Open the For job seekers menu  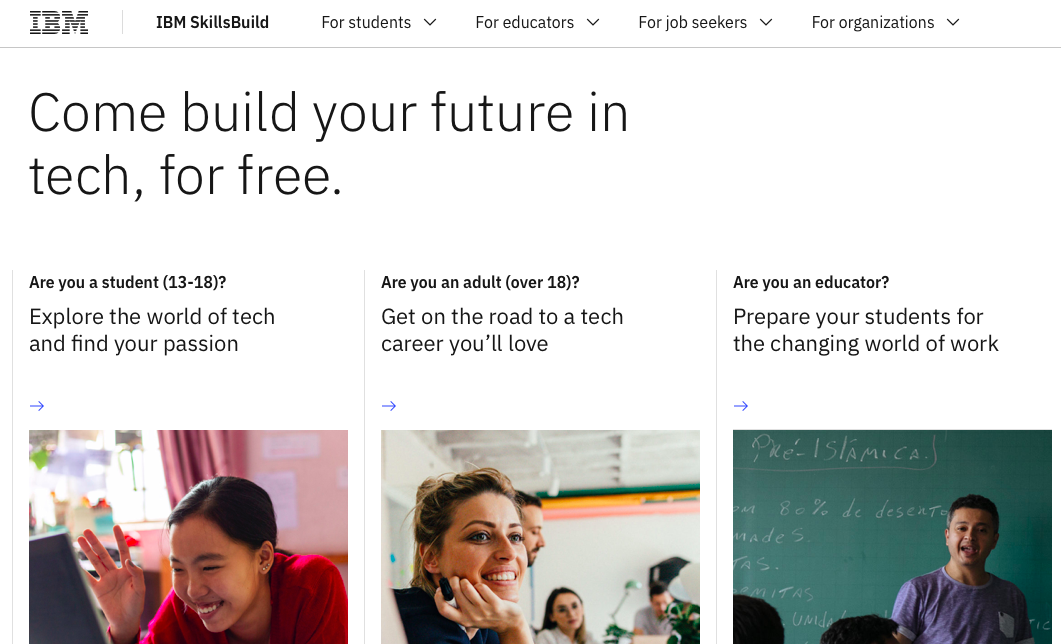pyautogui.click(x=693, y=22)
